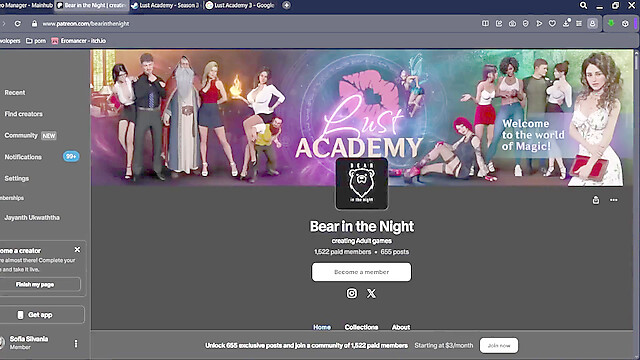This screenshot has width=640, height=360.
Task: Click the 'creating Adult games' subtitle
Action: click(362, 241)
